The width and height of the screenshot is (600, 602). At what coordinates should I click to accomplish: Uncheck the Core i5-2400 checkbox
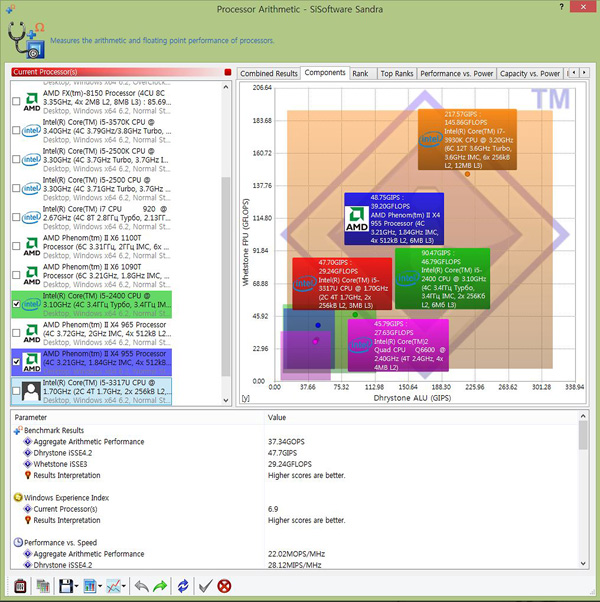pyautogui.click(x=16, y=304)
